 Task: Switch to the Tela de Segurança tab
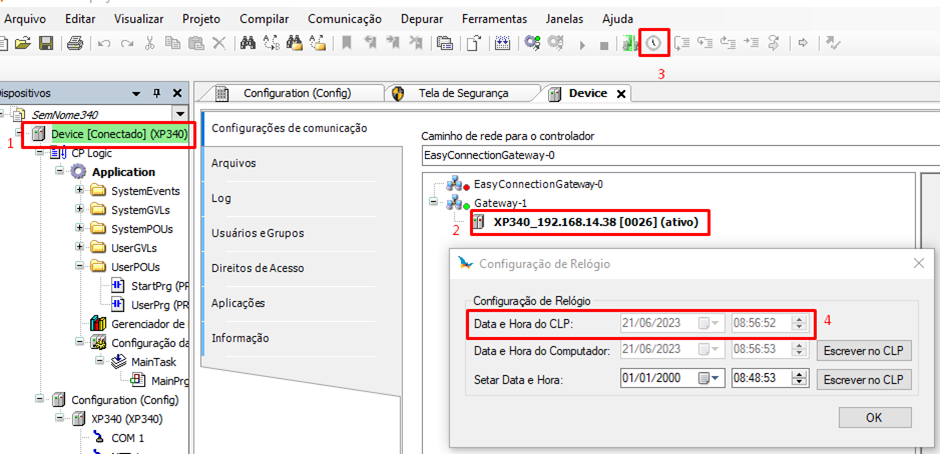tap(462, 93)
